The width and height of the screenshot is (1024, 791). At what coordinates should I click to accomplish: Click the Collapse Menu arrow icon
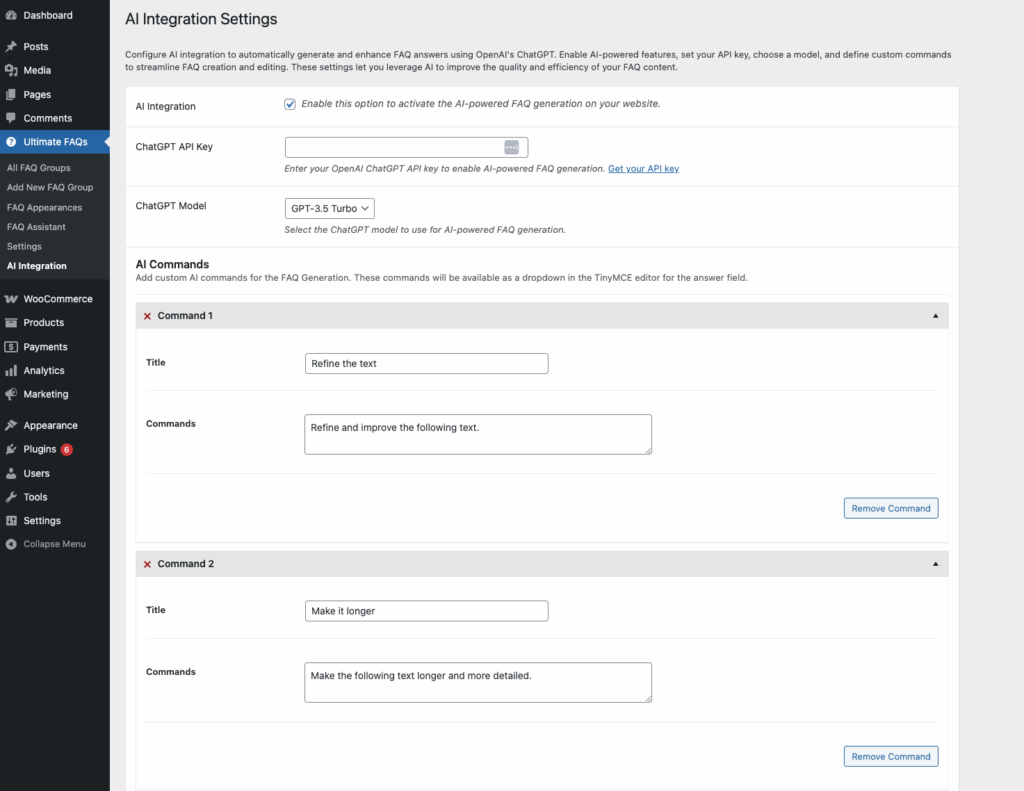pos(11,544)
